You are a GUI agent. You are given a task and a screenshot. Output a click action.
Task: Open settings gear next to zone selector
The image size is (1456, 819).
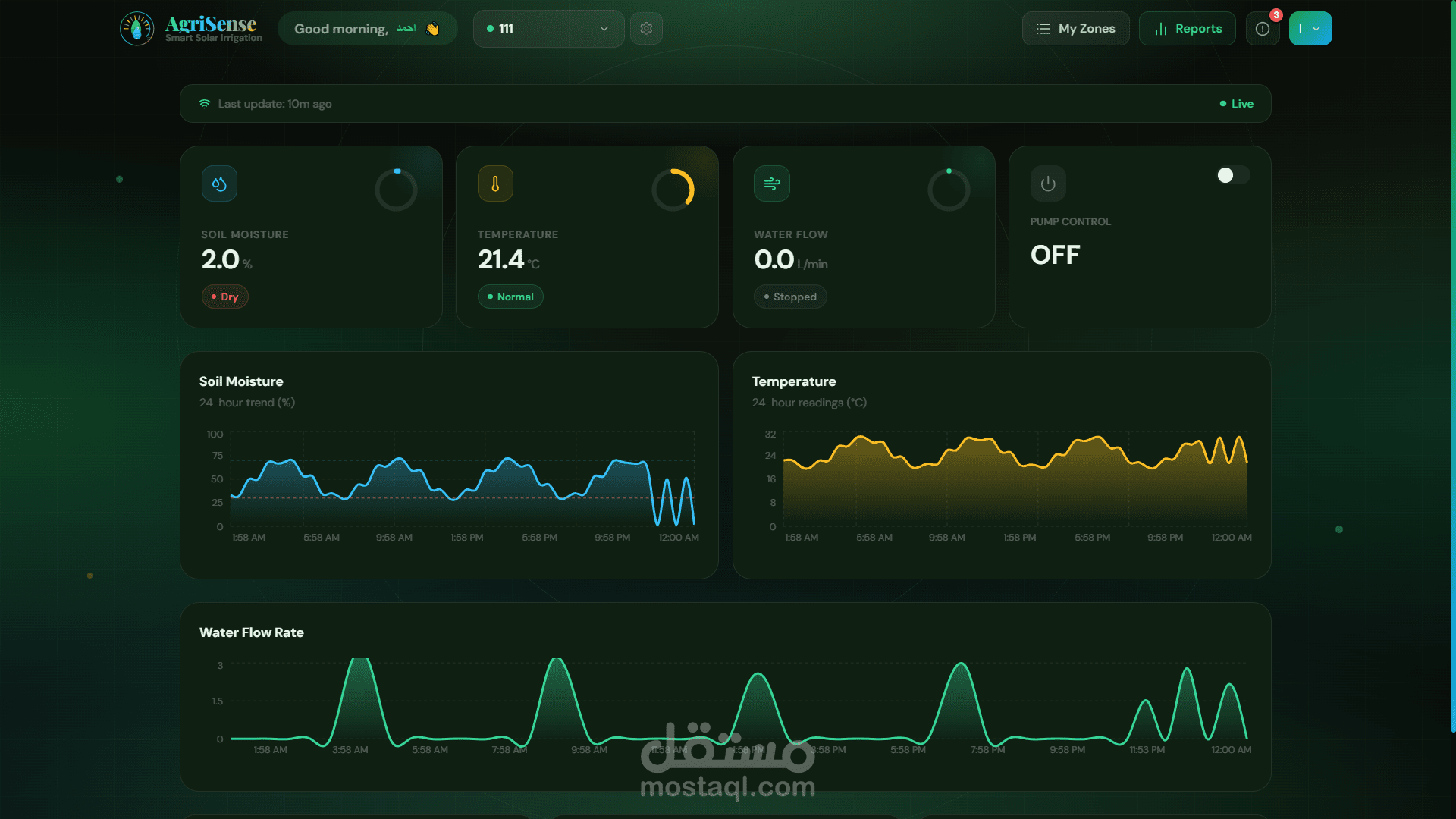coord(646,29)
